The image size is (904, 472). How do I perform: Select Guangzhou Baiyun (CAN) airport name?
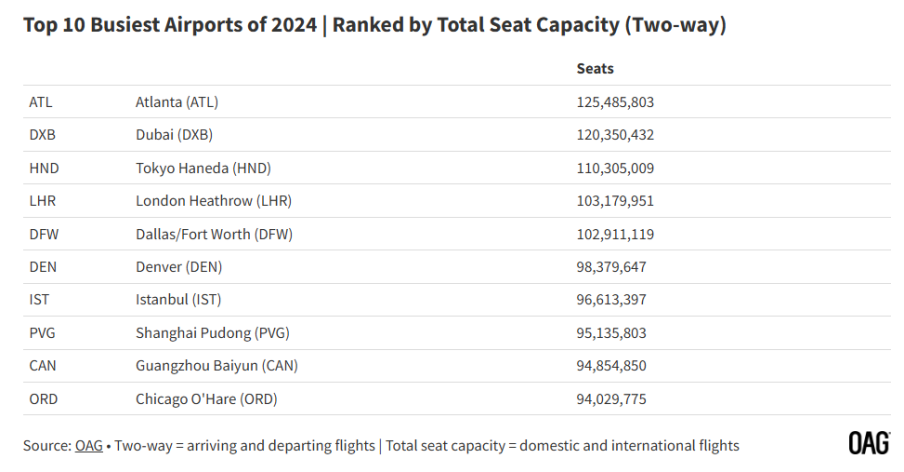coord(217,366)
